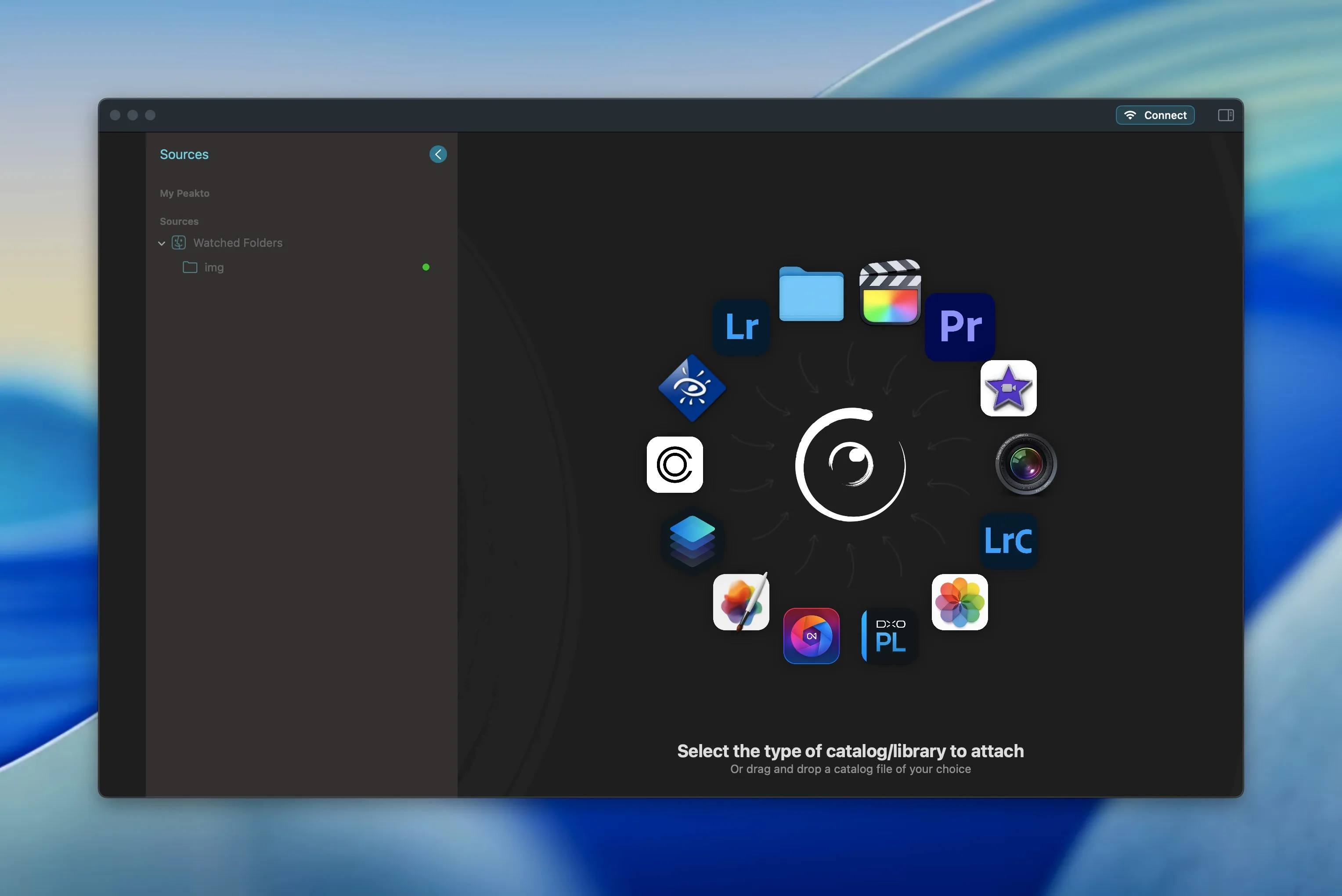Pick the Premiere Pro (Pr) icon

coord(960,327)
